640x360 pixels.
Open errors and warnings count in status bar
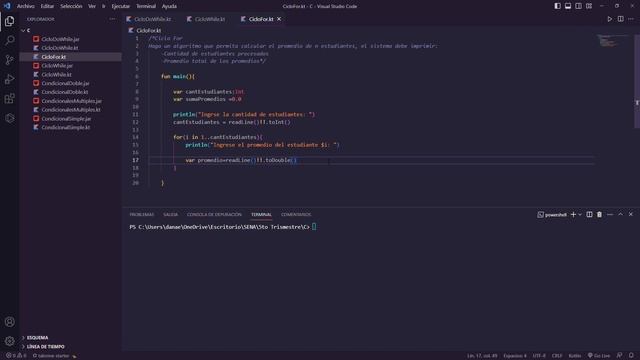coord(16,356)
